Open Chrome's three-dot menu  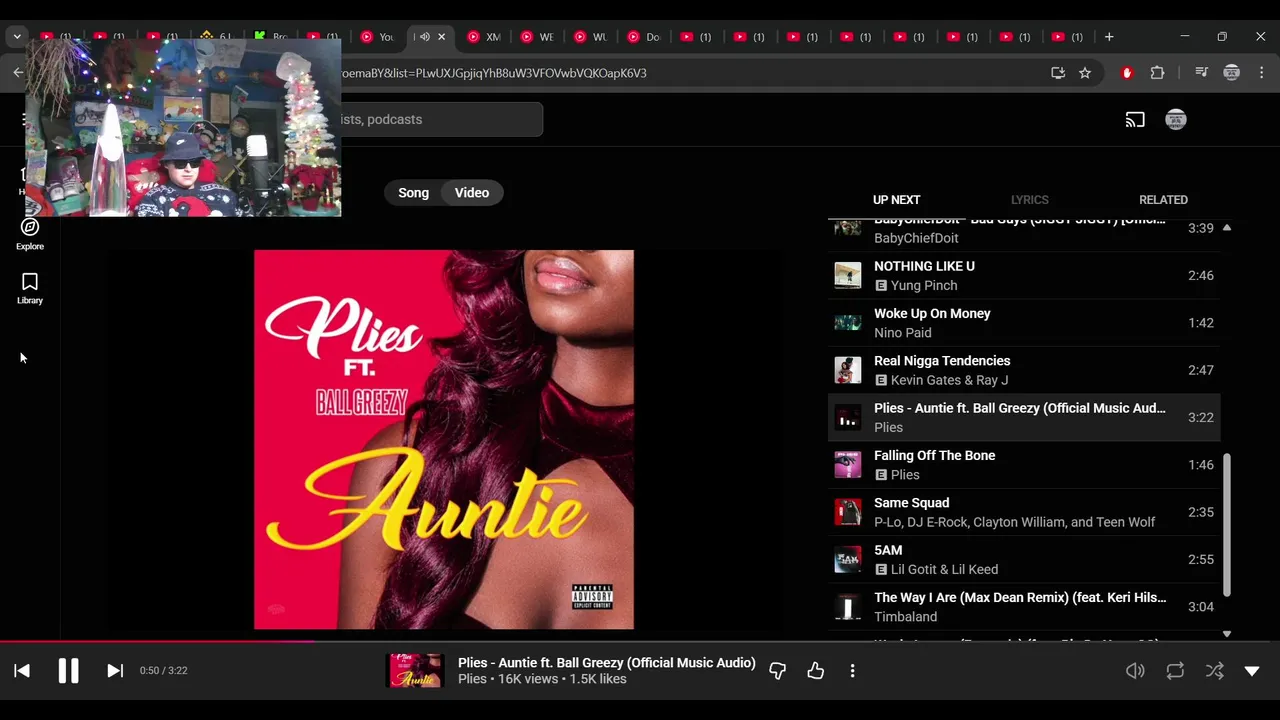(x=1261, y=73)
